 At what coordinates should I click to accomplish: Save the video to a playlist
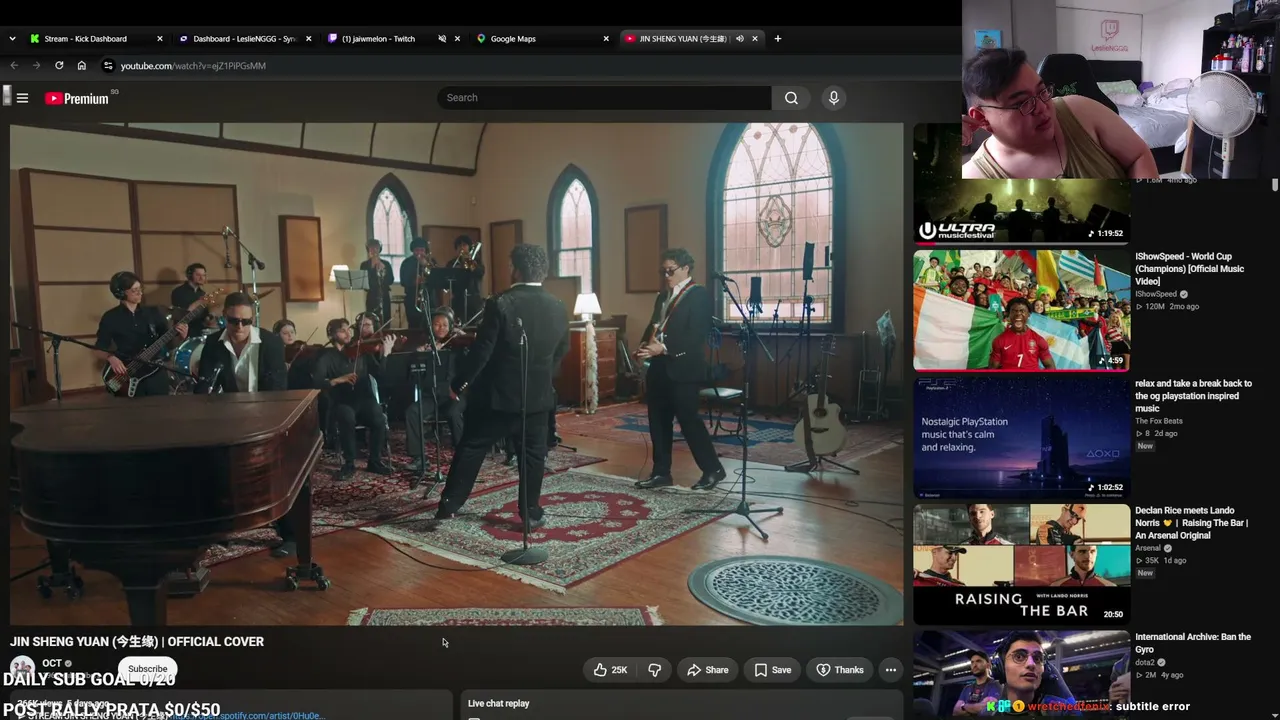tap(772, 670)
